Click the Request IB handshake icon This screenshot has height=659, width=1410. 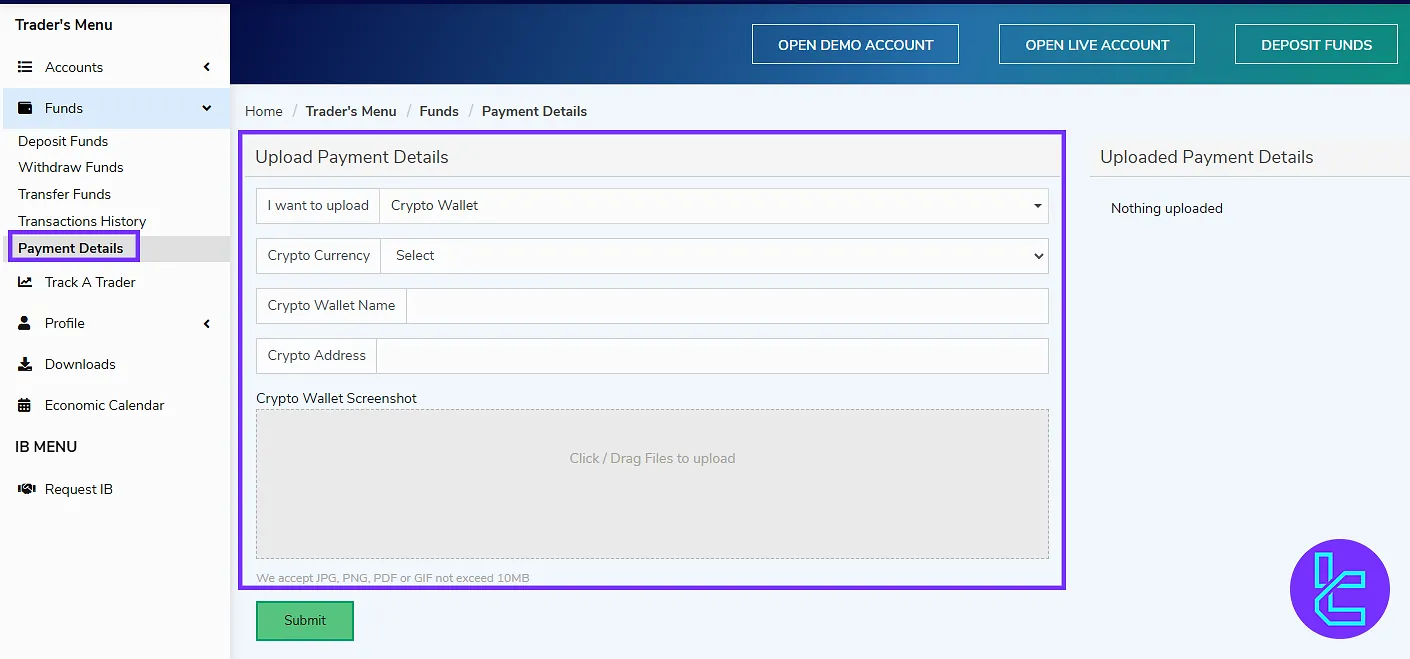click(x=27, y=489)
